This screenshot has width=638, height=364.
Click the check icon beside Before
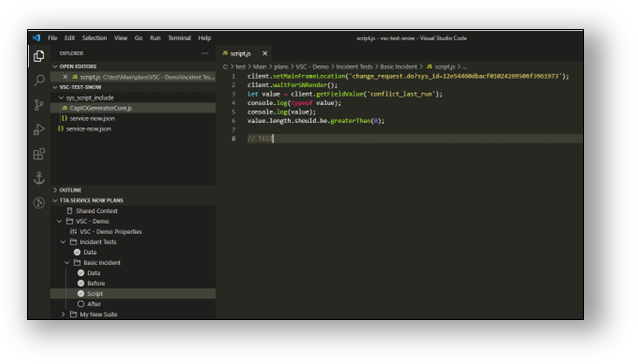tap(81, 283)
